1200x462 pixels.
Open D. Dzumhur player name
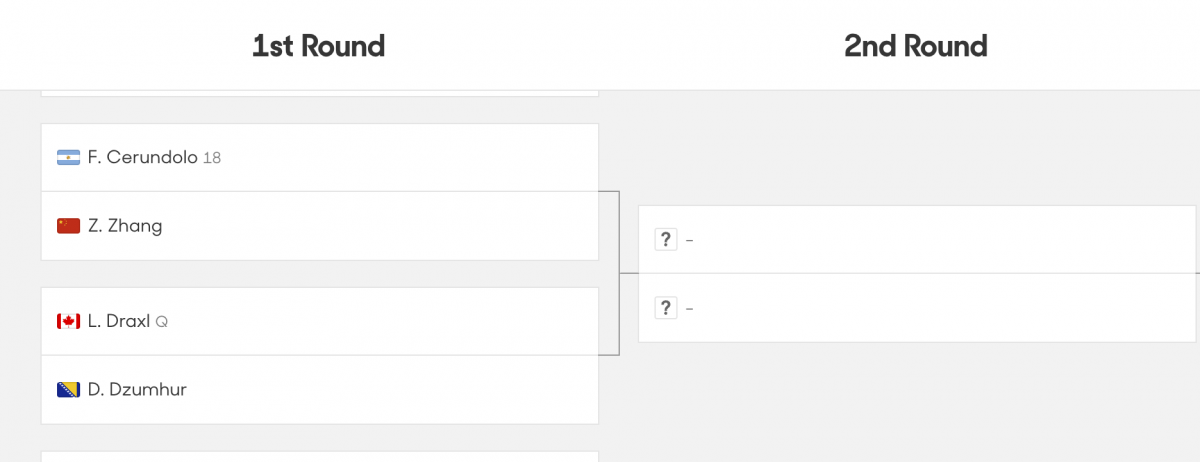coord(137,390)
